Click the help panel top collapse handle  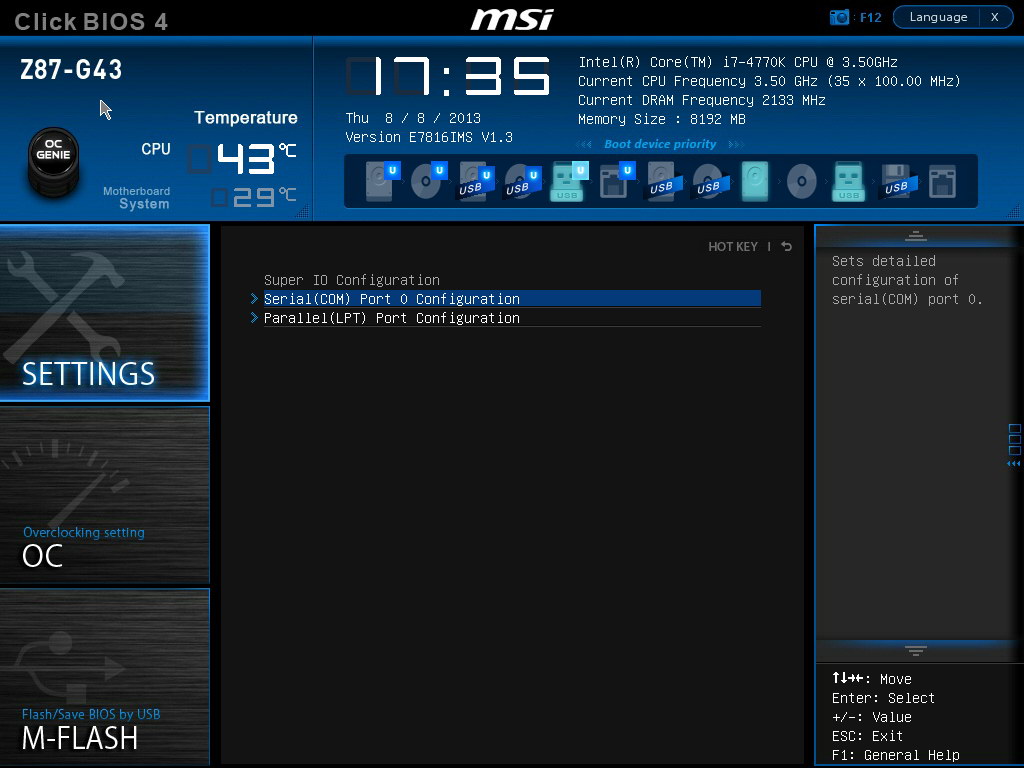915,235
